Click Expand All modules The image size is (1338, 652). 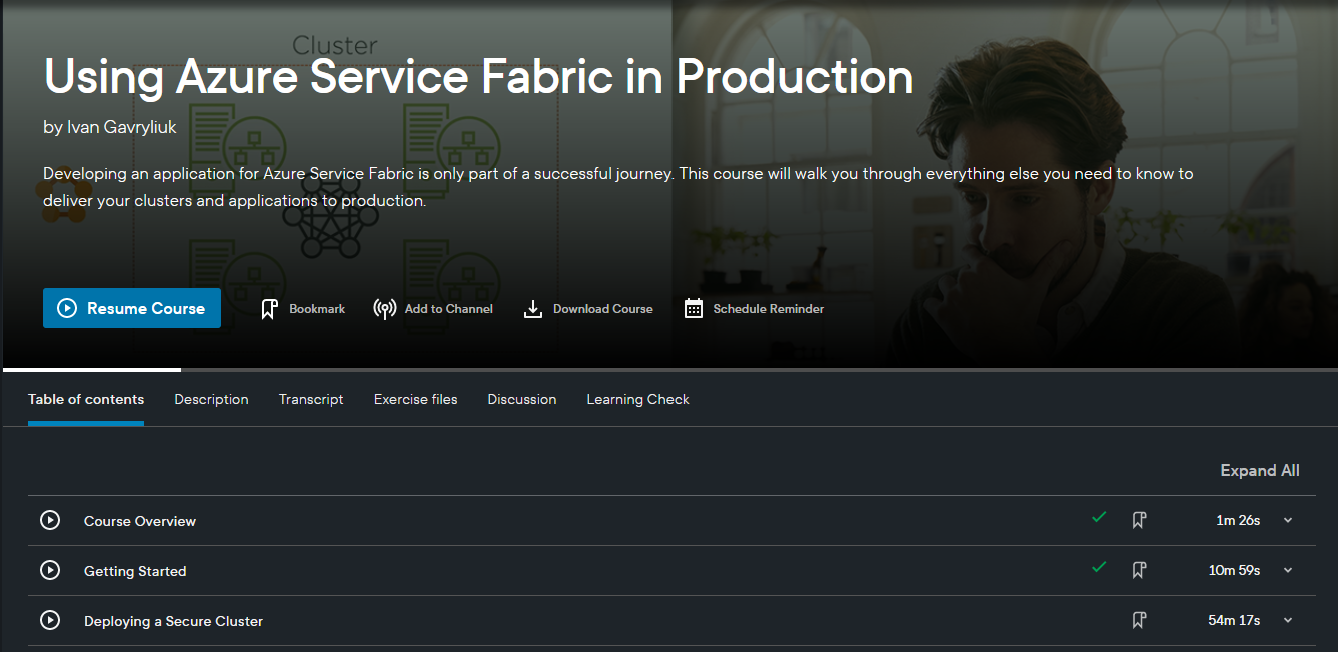pos(1260,470)
